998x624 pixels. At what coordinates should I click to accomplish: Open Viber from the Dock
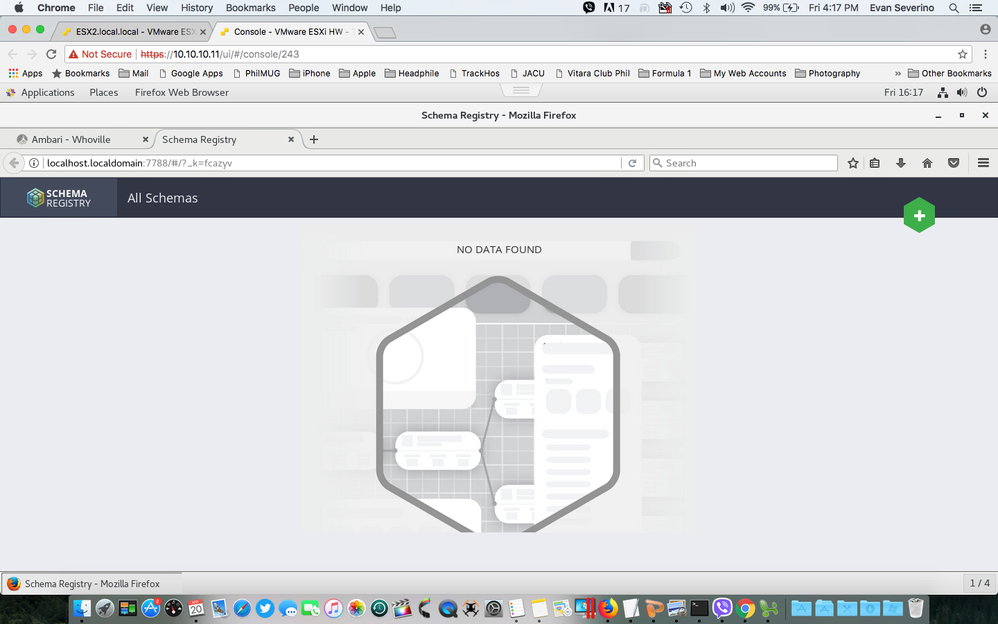(722, 608)
